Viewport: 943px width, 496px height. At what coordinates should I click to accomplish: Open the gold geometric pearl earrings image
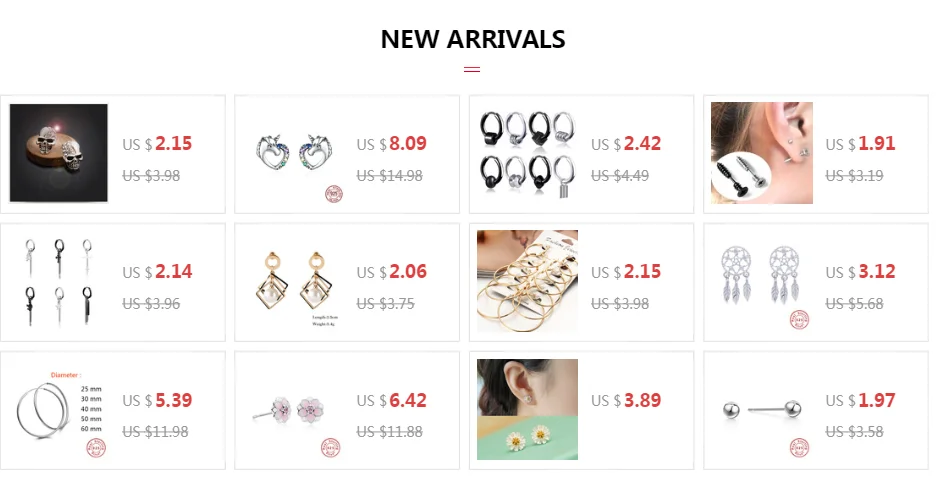coord(293,281)
